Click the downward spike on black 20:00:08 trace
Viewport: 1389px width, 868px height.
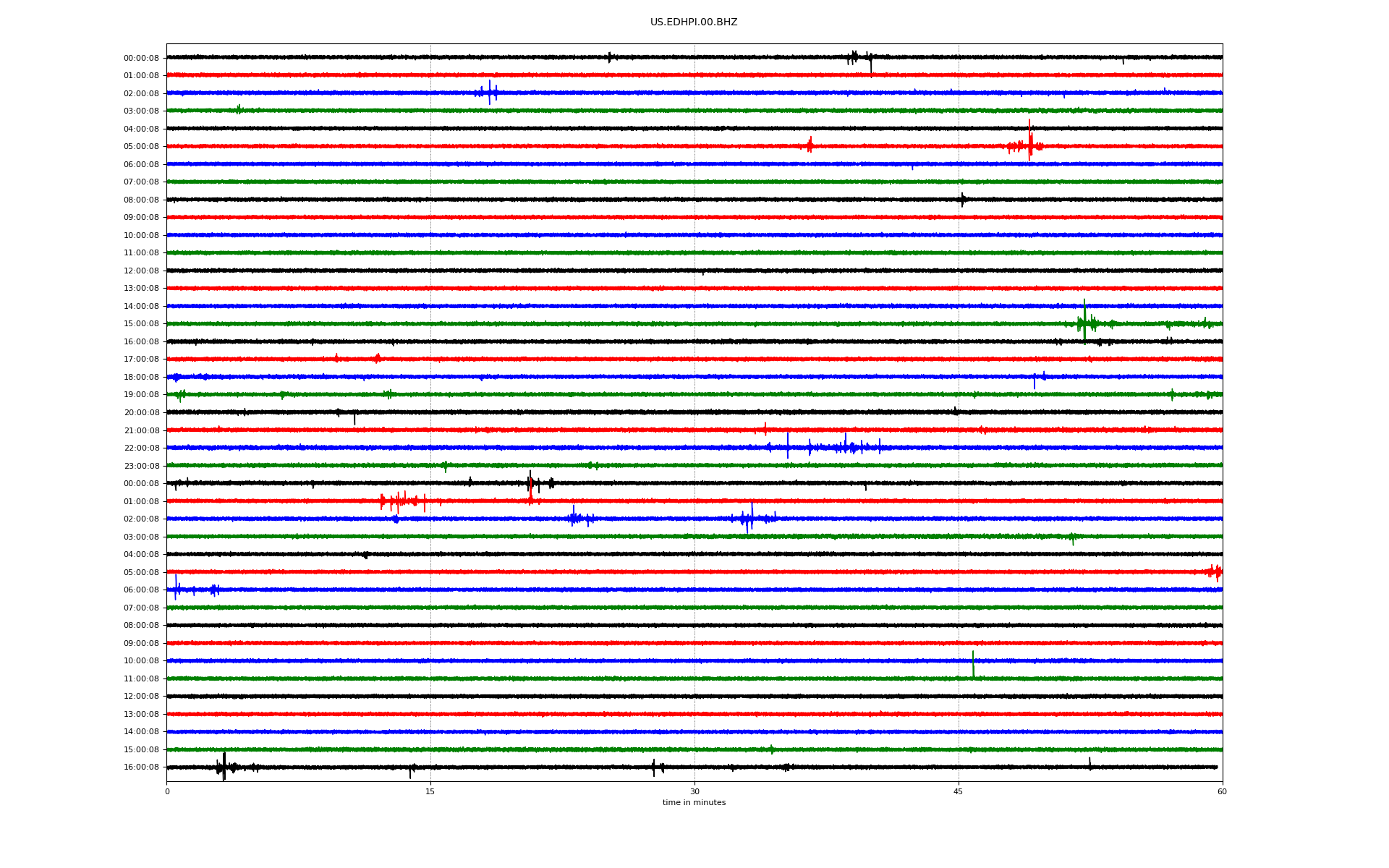point(354,419)
